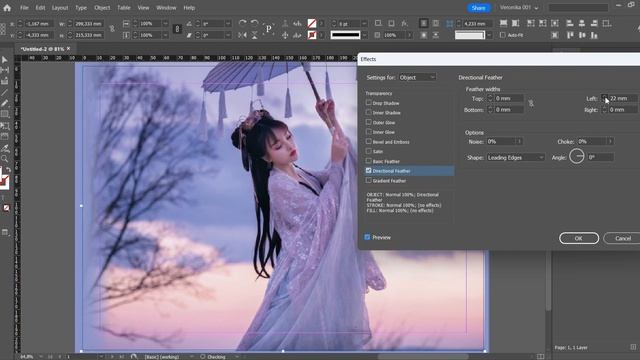This screenshot has height=360, width=640.
Task: Open Settings for Object dropdown
Action: 417,77
